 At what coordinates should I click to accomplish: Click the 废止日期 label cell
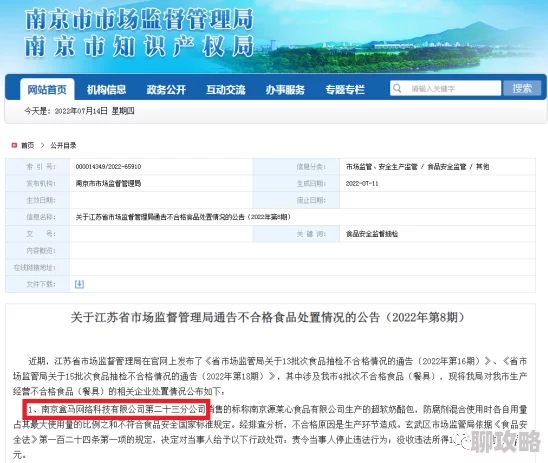point(296,200)
